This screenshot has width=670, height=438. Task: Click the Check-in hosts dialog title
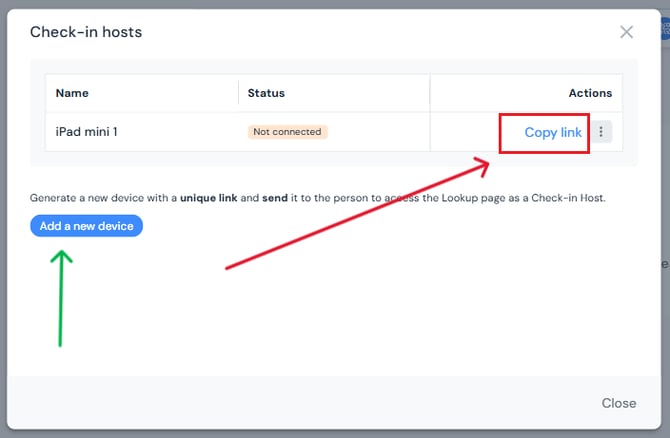(86, 32)
